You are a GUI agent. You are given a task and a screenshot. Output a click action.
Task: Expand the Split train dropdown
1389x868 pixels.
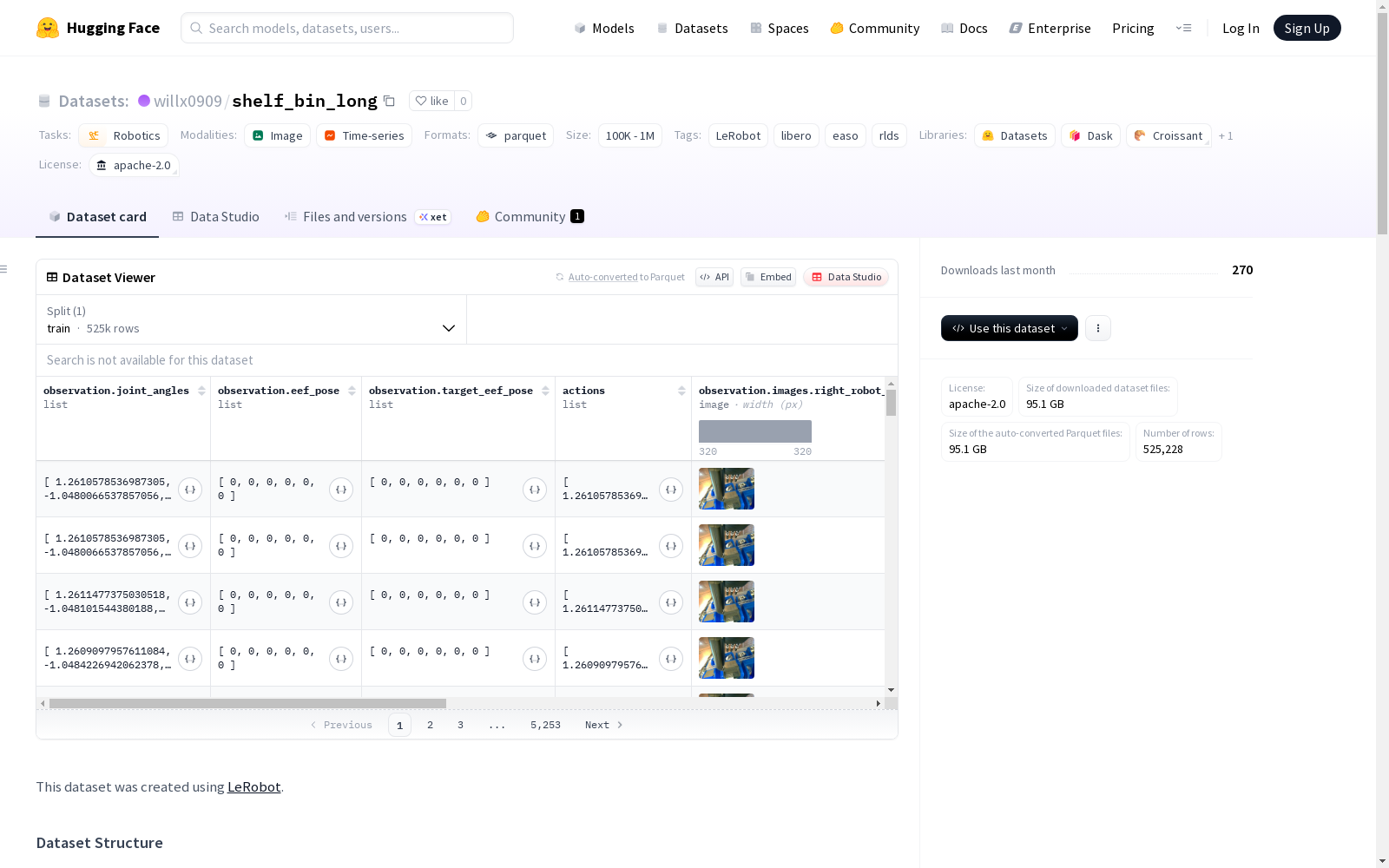pyautogui.click(x=252, y=319)
